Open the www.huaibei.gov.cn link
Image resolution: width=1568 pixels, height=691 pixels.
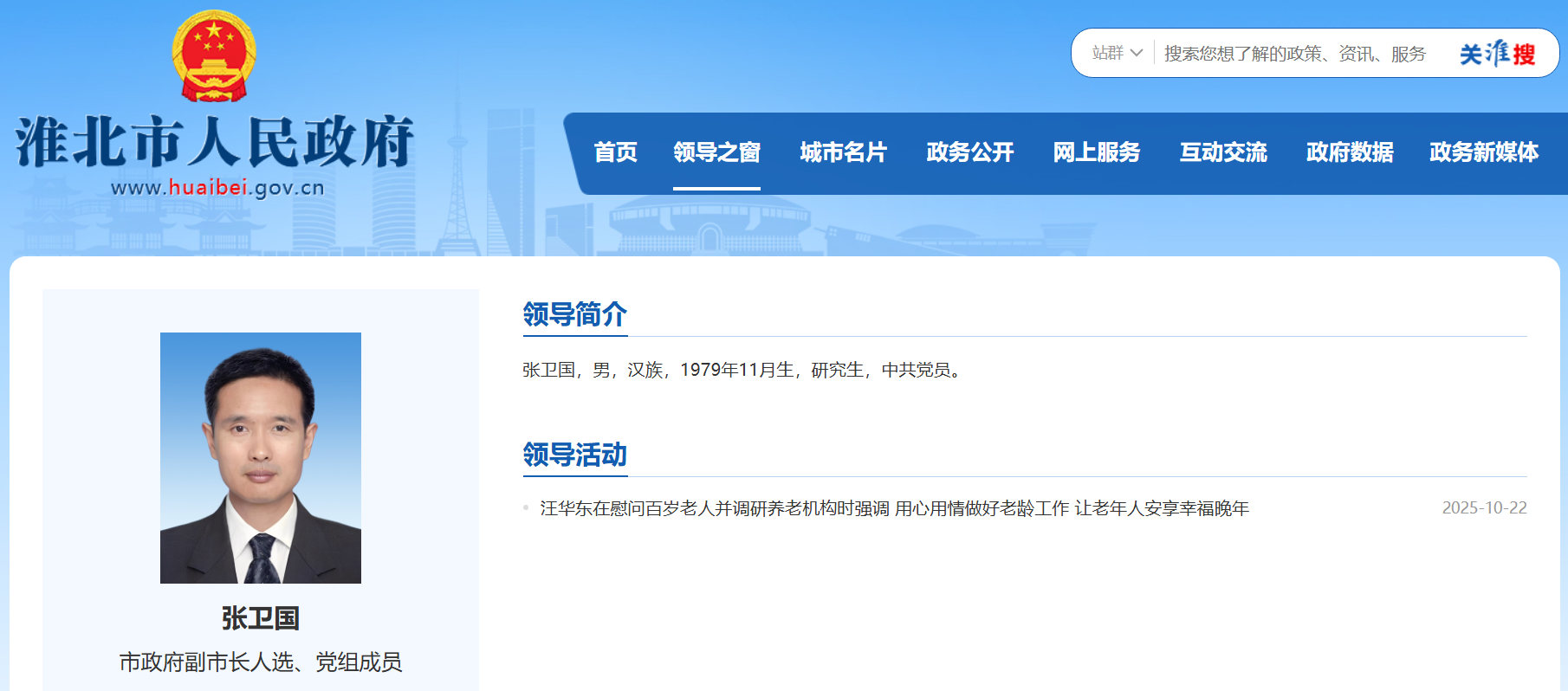[217, 187]
